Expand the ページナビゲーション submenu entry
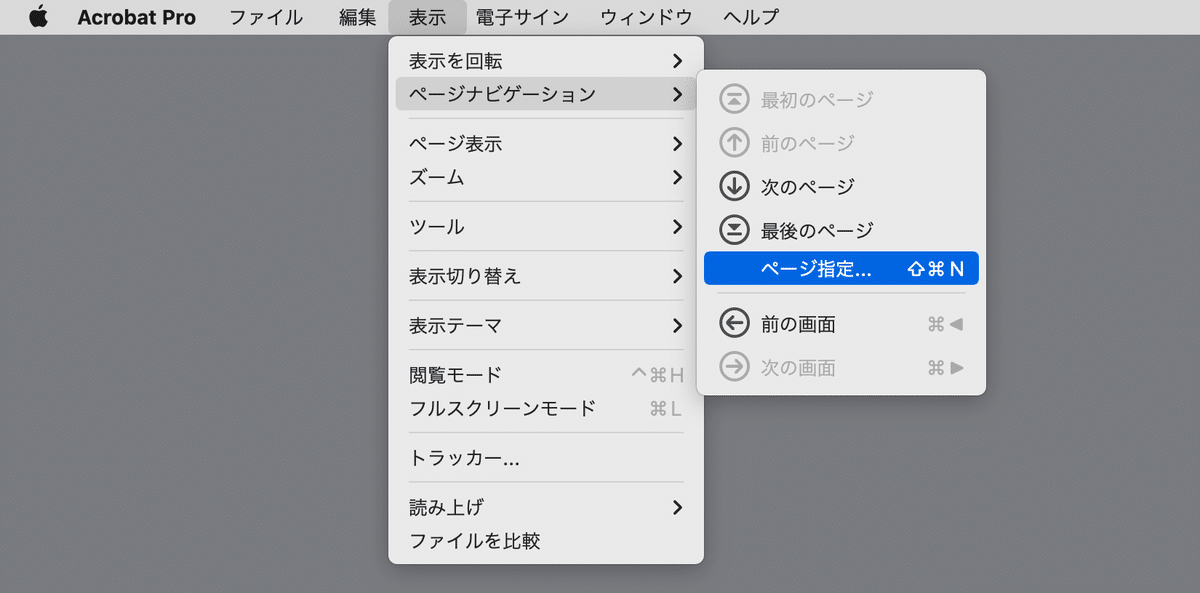Image resolution: width=1200 pixels, height=593 pixels. click(x=546, y=94)
